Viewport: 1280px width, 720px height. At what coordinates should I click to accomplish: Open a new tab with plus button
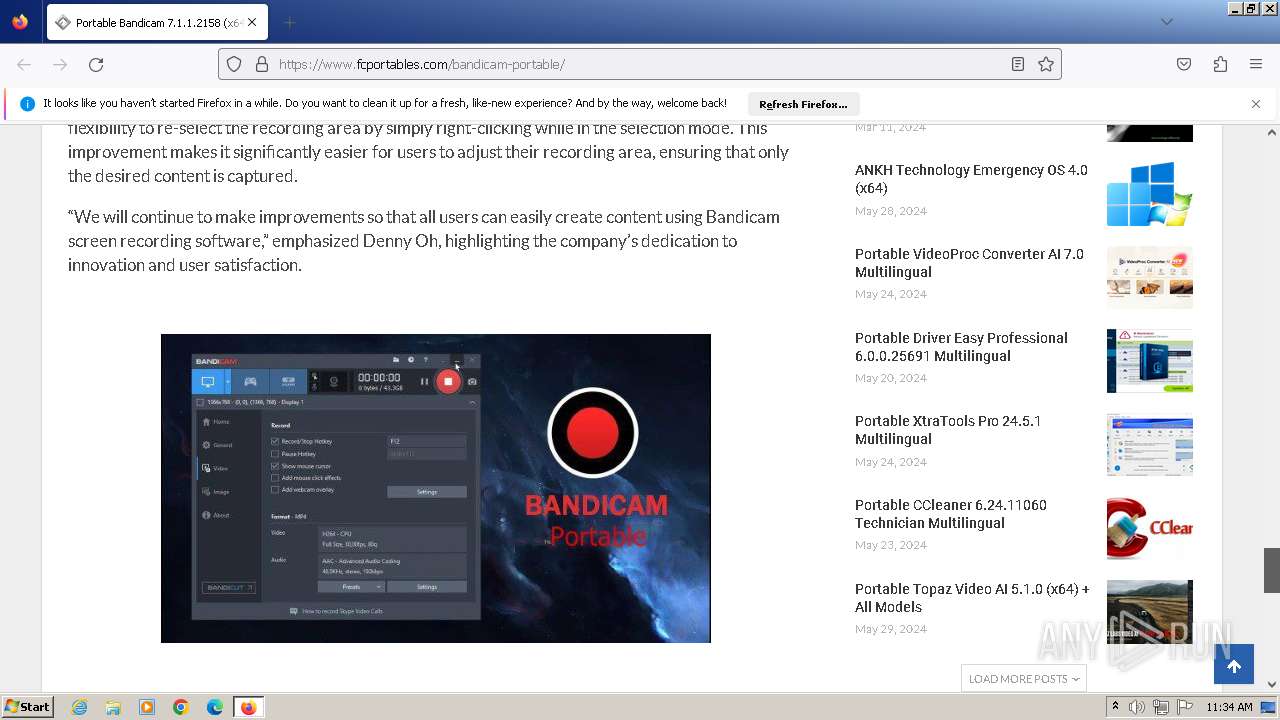(x=289, y=22)
